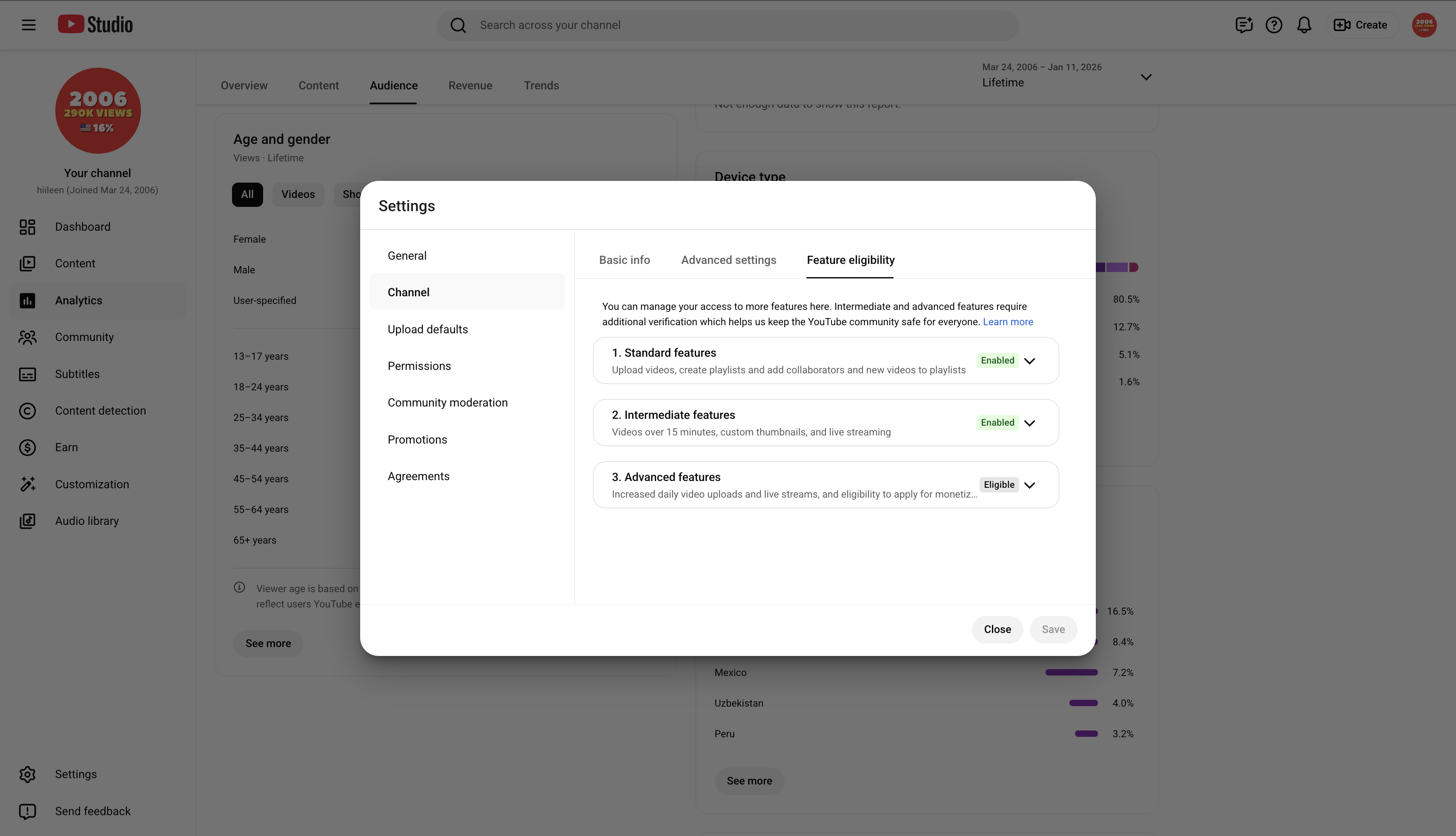Go to the Revenue analytics tab
The width and height of the screenshot is (1456, 836).
[470, 86]
